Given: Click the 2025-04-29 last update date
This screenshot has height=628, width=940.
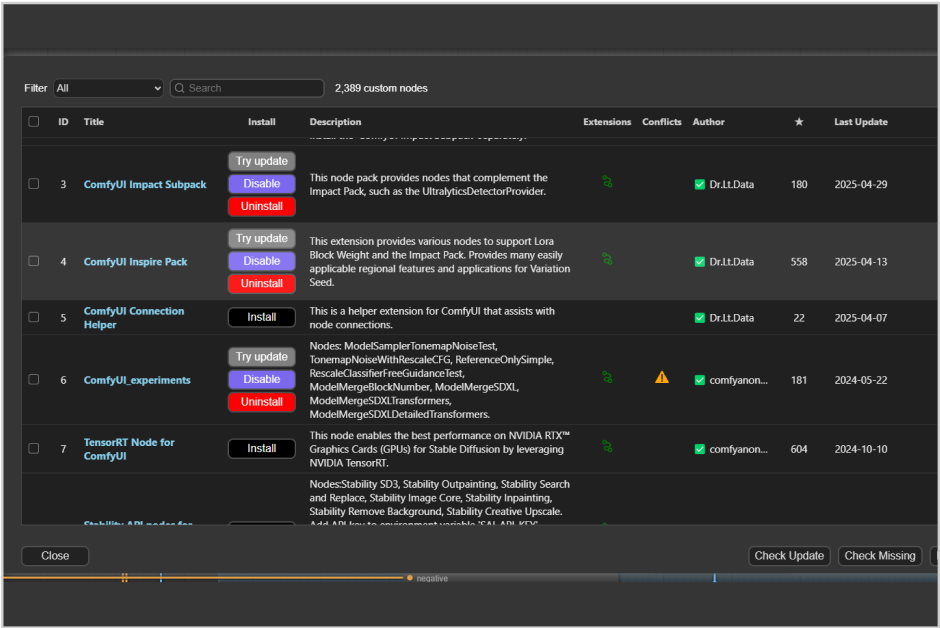Looking at the screenshot, I should coord(861,185).
